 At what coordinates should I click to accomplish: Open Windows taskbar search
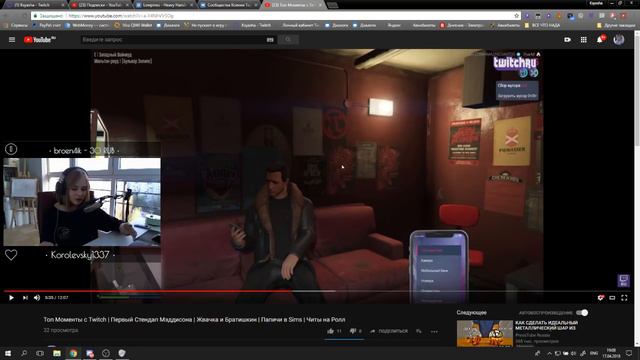(24, 353)
